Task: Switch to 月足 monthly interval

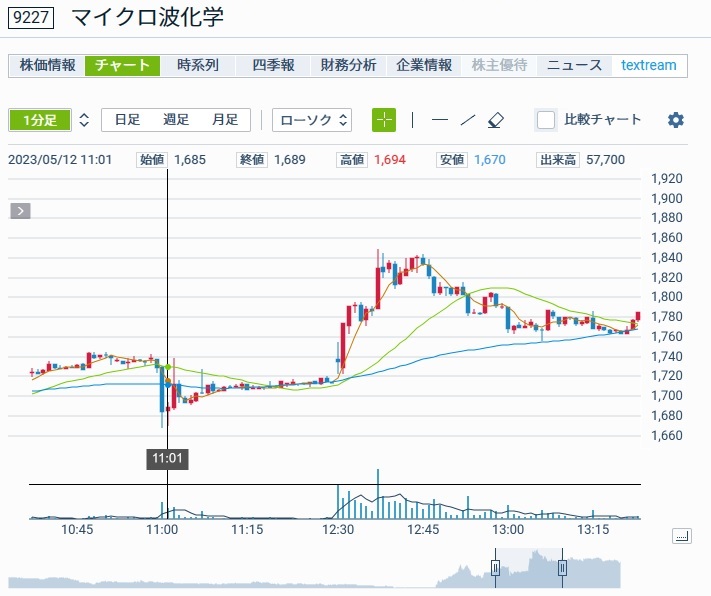Action: [225, 120]
